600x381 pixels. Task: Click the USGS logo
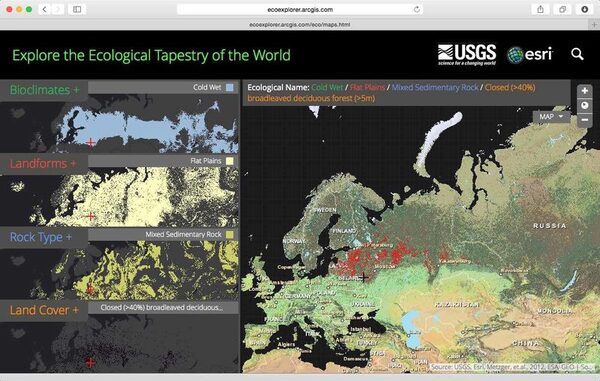point(467,55)
